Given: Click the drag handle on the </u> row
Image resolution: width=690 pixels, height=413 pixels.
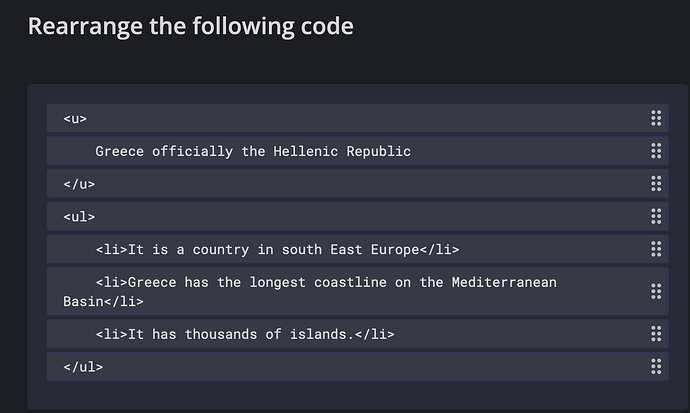Looking at the screenshot, I should (x=656, y=183).
